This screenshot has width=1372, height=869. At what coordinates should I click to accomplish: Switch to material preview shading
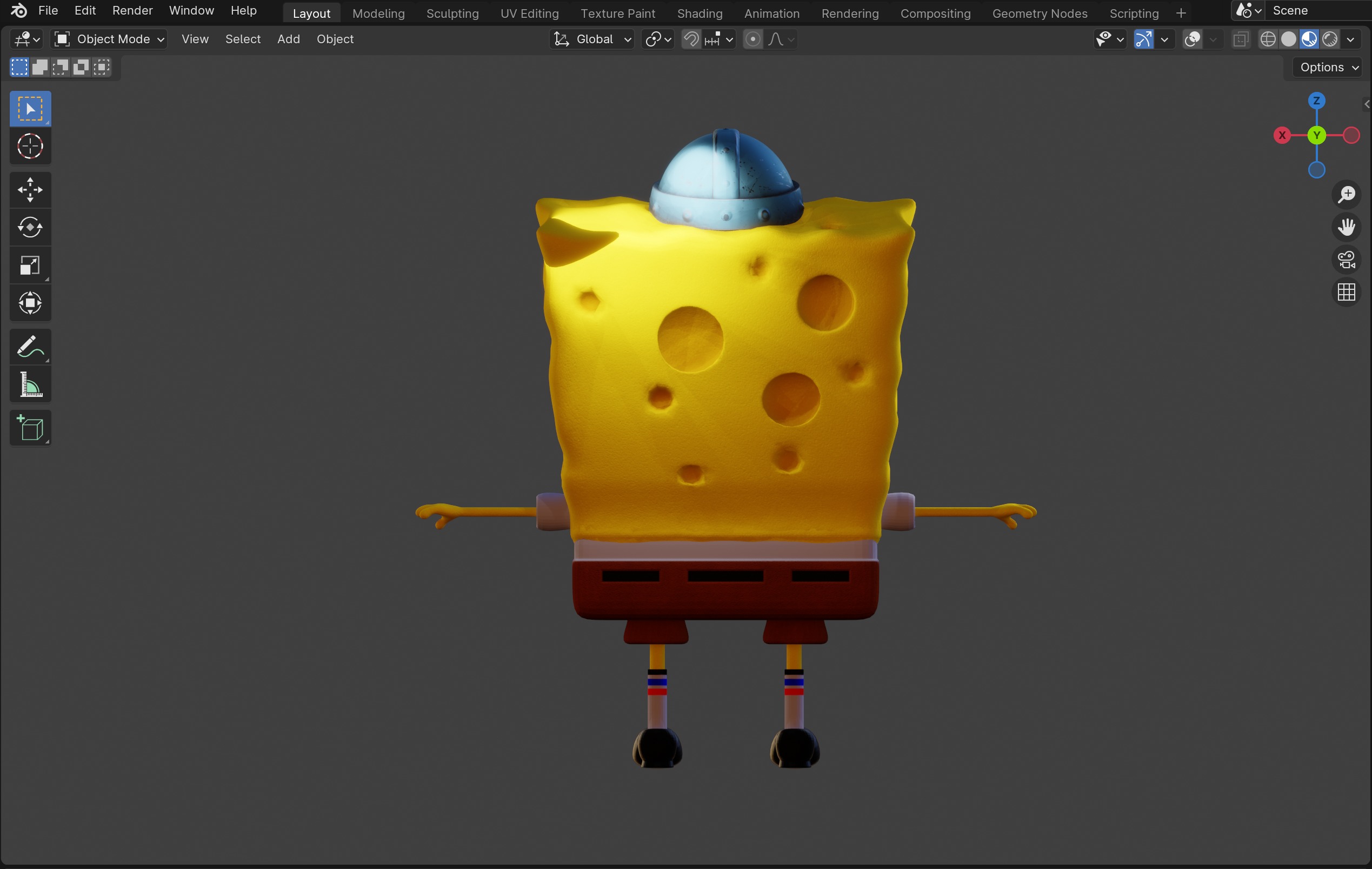pyautogui.click(x=1309, y=39)
